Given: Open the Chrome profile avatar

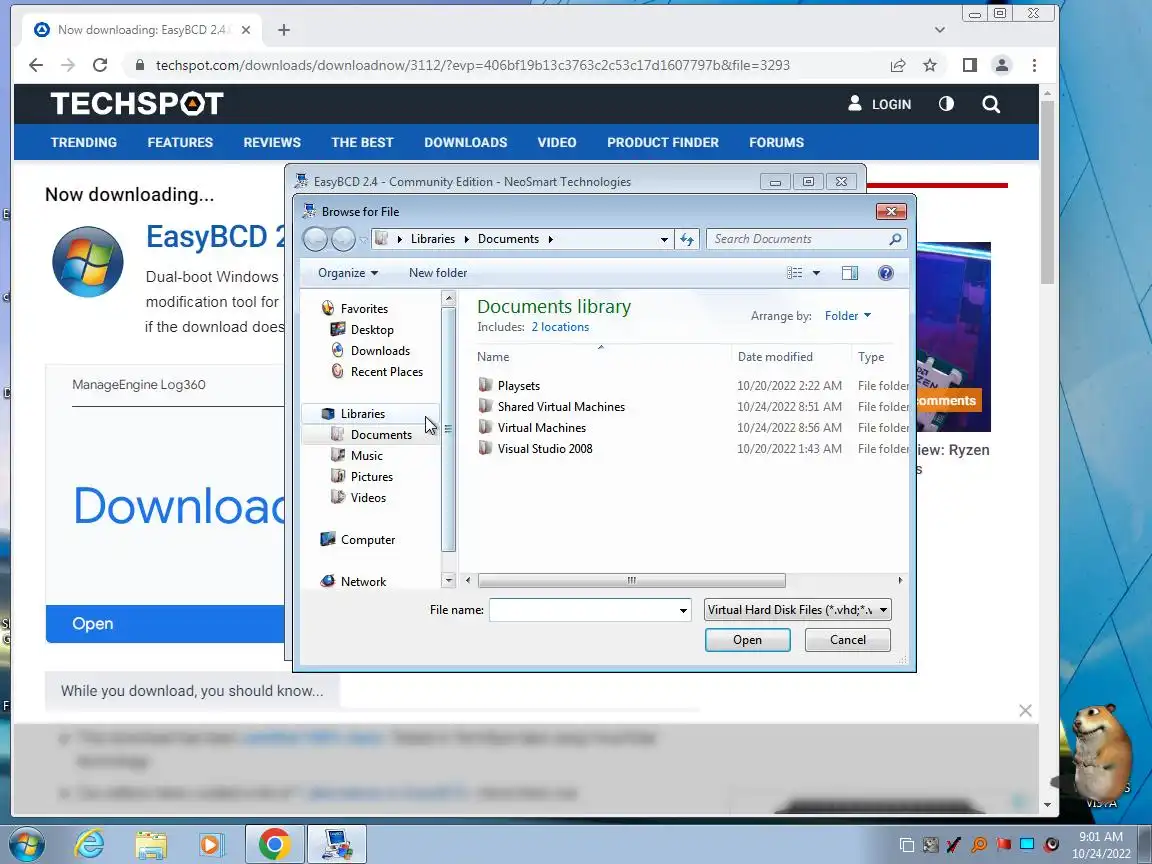Looking at the screenshot, I should tap(1001, 65).
